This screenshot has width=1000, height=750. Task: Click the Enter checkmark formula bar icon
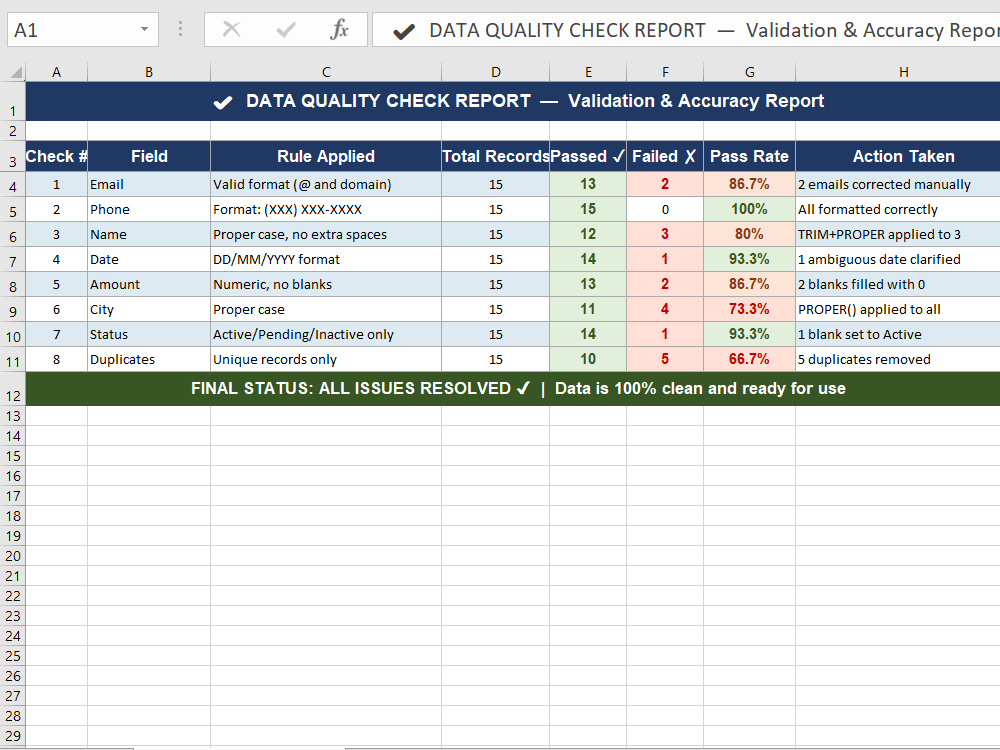pyautogui.click(x=286, y=29)
